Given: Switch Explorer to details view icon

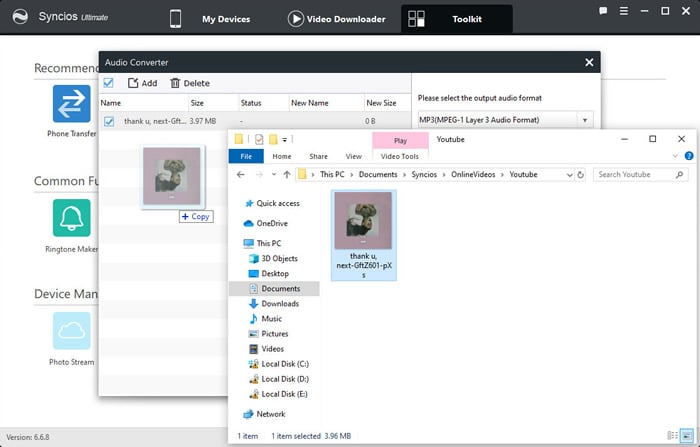Looking at the screenshot, I should click(x=672, y=435).
